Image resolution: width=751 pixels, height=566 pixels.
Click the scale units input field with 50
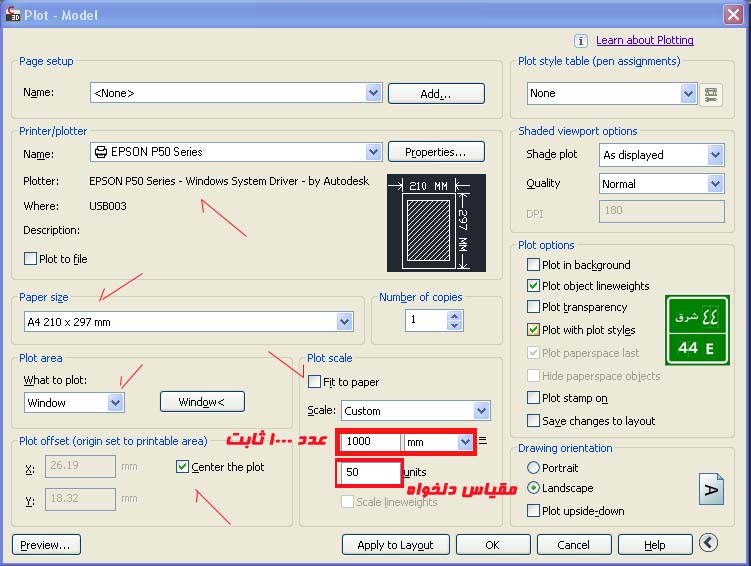369,472
